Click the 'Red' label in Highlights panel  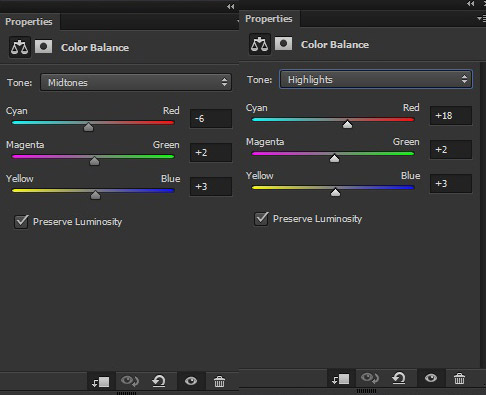(411, 108)
